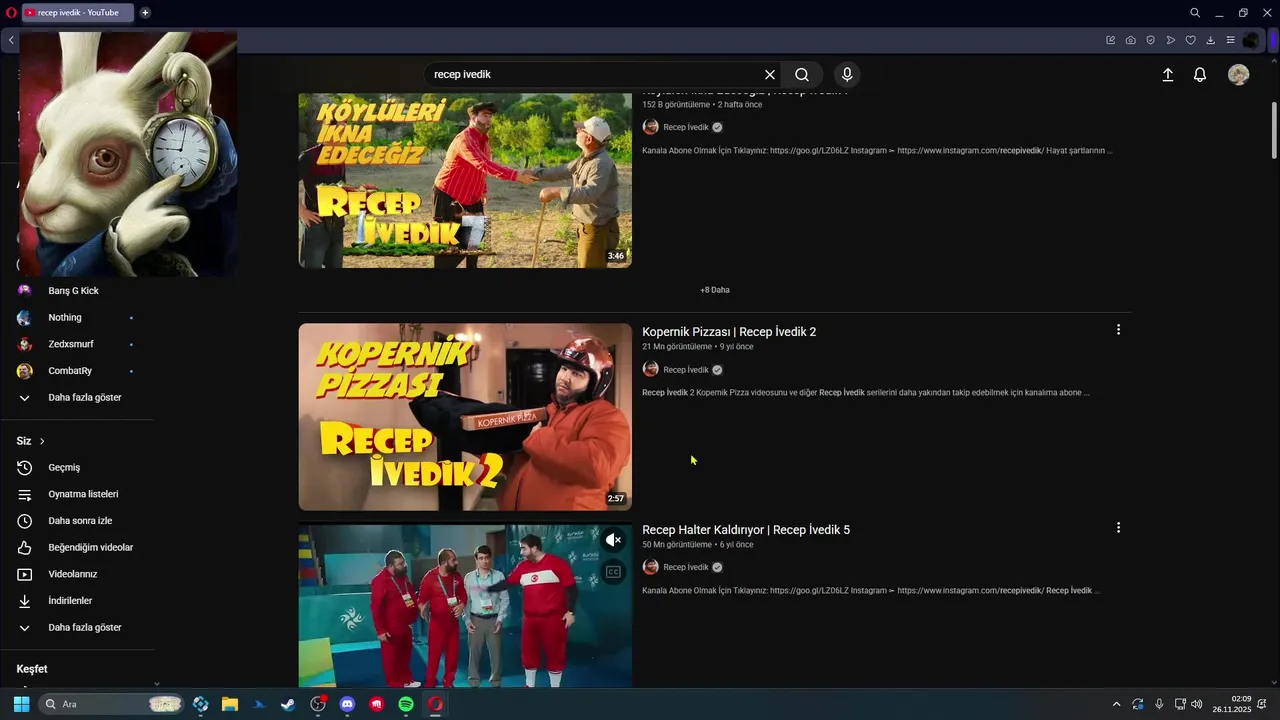Viewport: 1280px width, 720px height.
Task: Open the YouTube notifications bell
Action: pos(1200,75)
